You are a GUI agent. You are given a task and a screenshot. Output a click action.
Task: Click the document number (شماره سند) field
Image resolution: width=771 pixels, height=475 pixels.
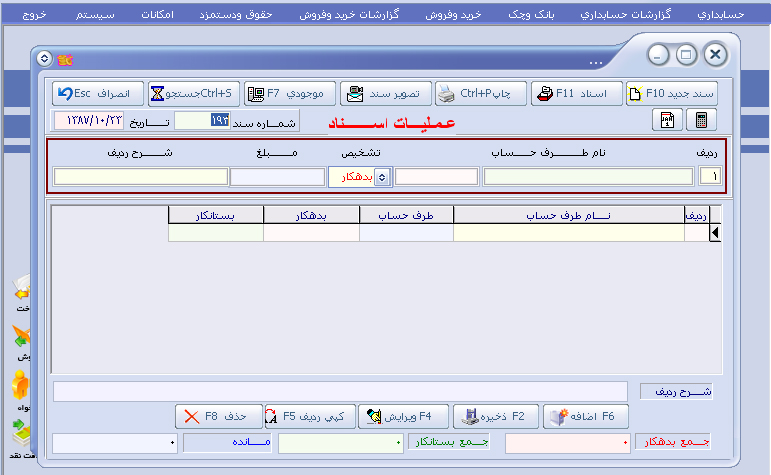202,121
